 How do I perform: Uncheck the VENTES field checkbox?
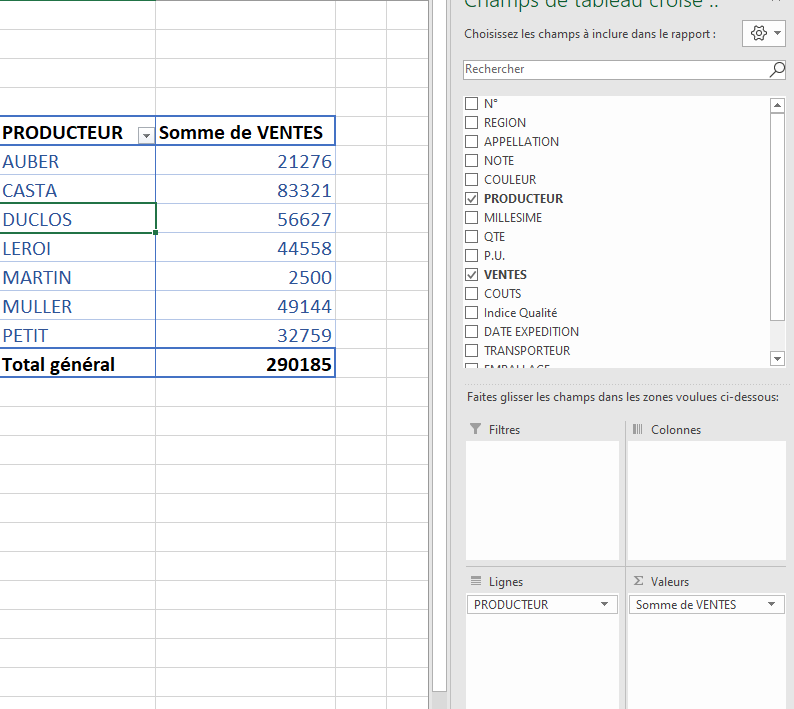pyautogui.click(x=472, y=275)
